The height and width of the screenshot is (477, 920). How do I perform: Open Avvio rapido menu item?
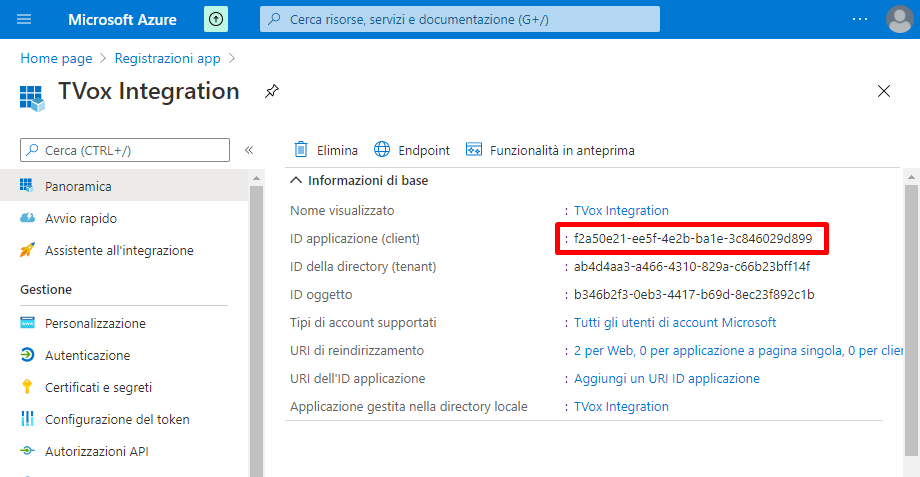coord(81,218)
